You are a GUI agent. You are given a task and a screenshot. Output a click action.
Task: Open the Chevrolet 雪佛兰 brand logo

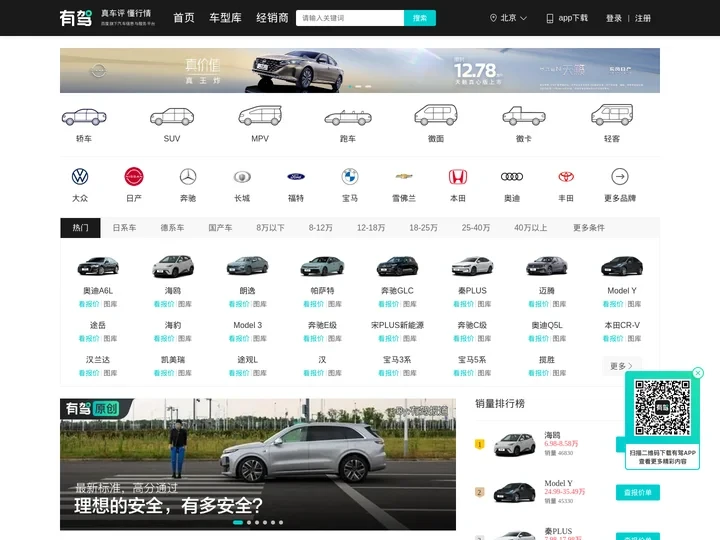point(404,176)
